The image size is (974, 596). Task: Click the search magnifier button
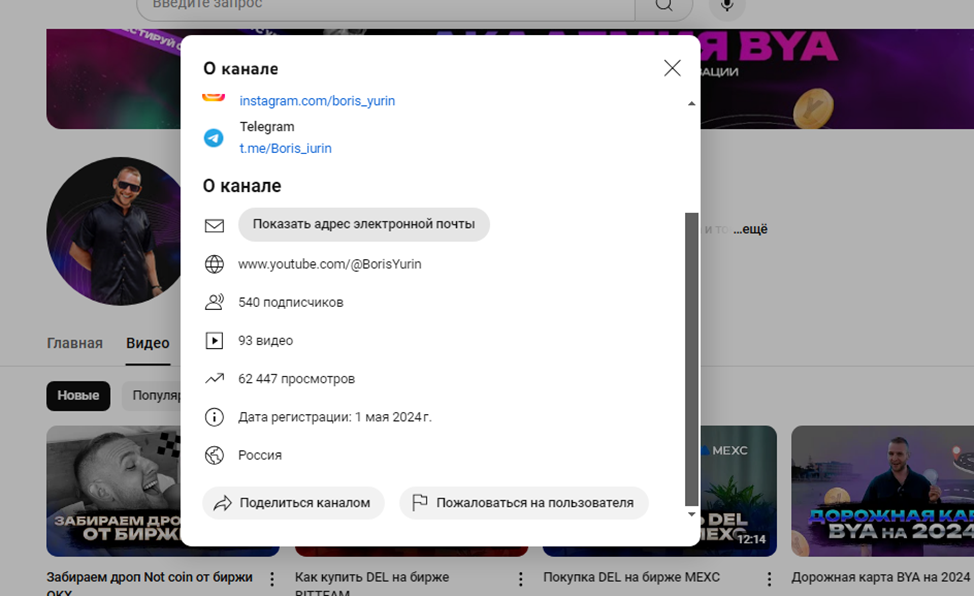coord(664,6)
